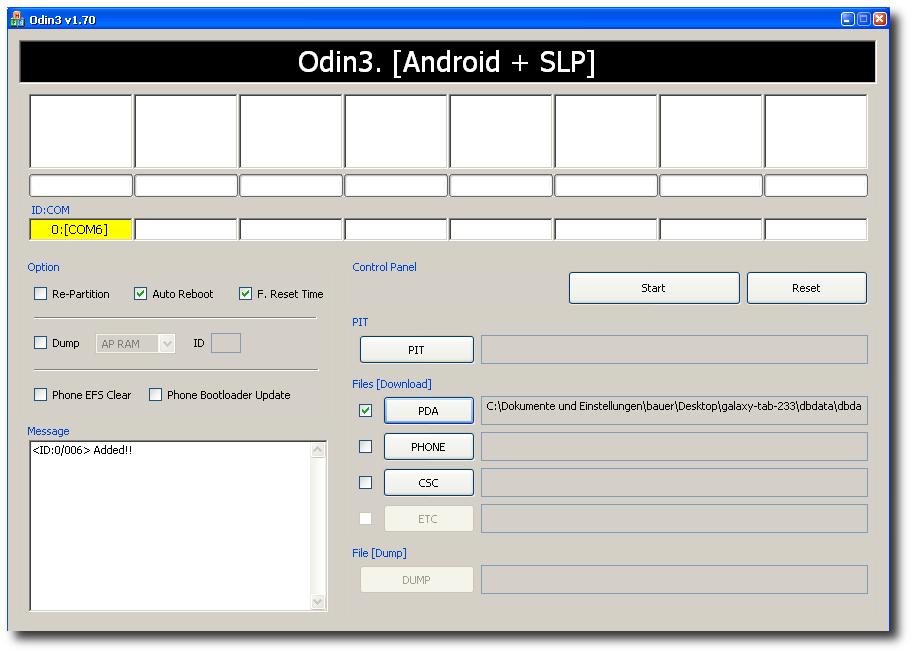Click the CSC file path field
The height and width of the screenshot is (654, 913).
coord(674,483)
